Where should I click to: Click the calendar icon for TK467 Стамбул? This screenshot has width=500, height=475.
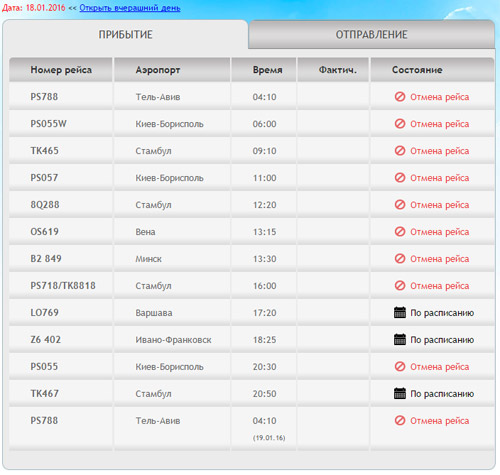click(x=400, y=393)
